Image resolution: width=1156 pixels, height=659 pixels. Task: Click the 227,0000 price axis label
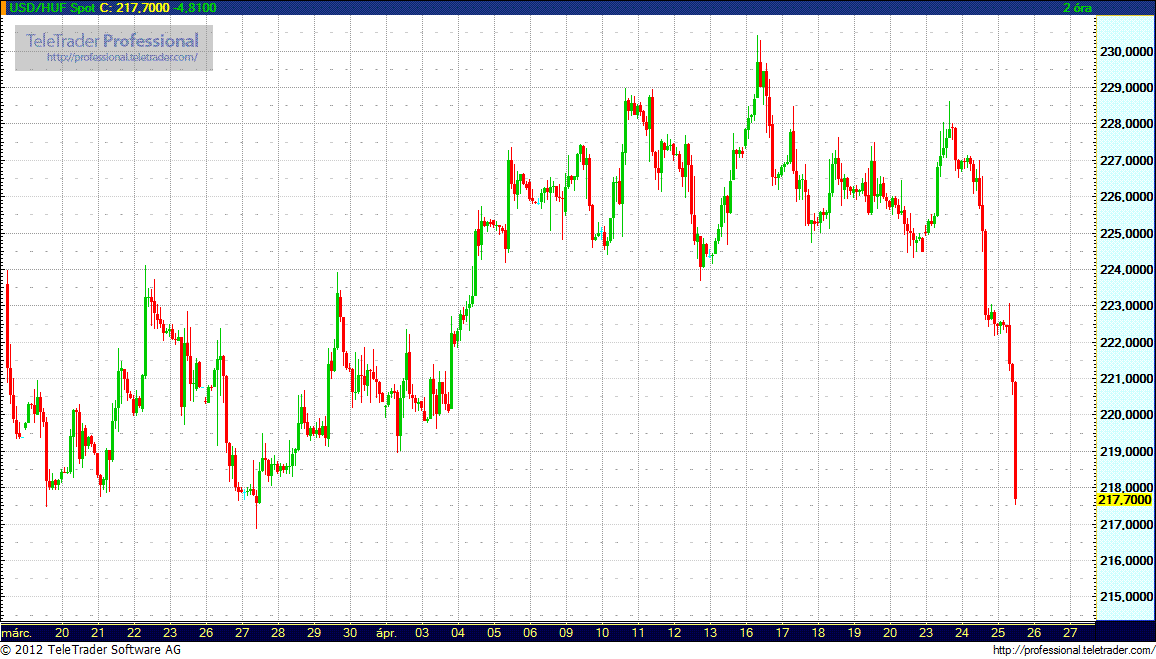coord(1127,161)
